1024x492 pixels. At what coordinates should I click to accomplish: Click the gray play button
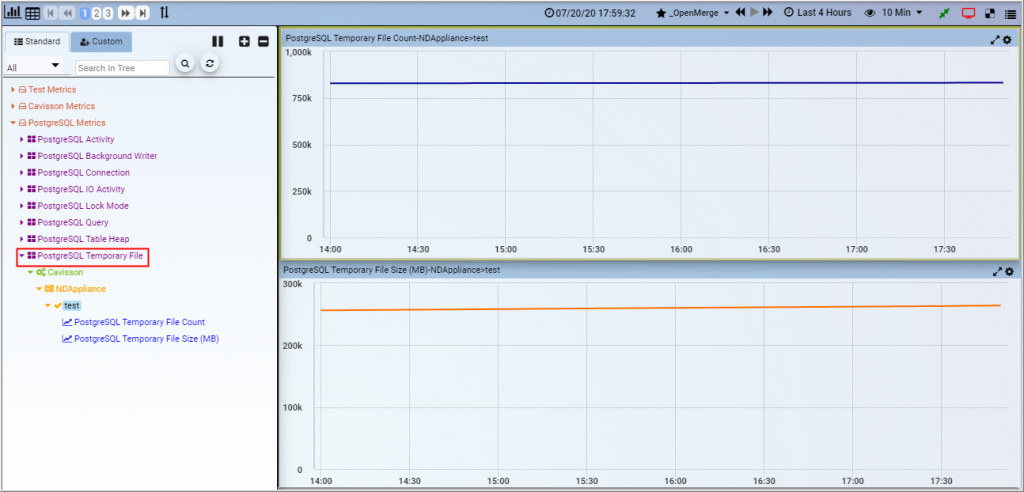tap(754, 12)
